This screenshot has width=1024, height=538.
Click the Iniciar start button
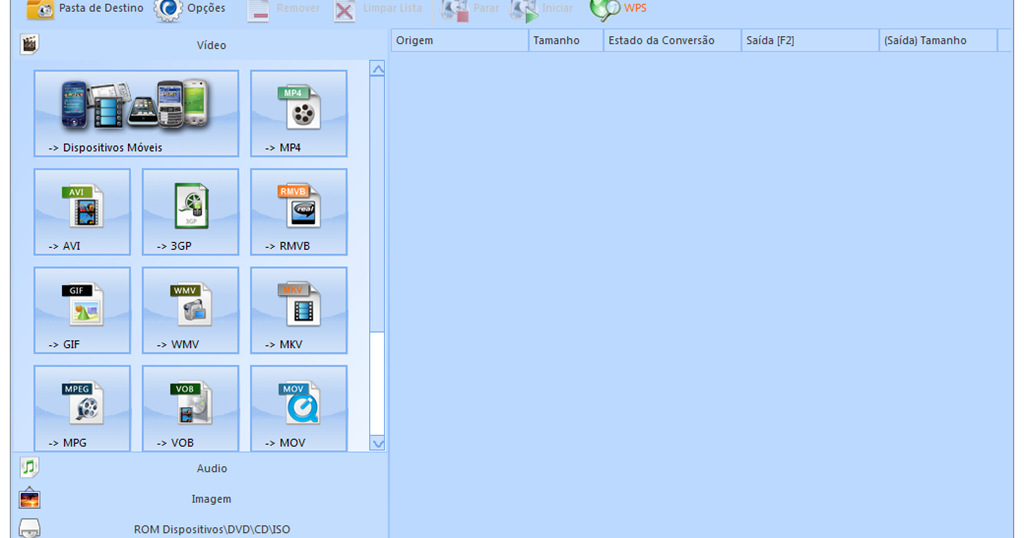tap(541, 9)
